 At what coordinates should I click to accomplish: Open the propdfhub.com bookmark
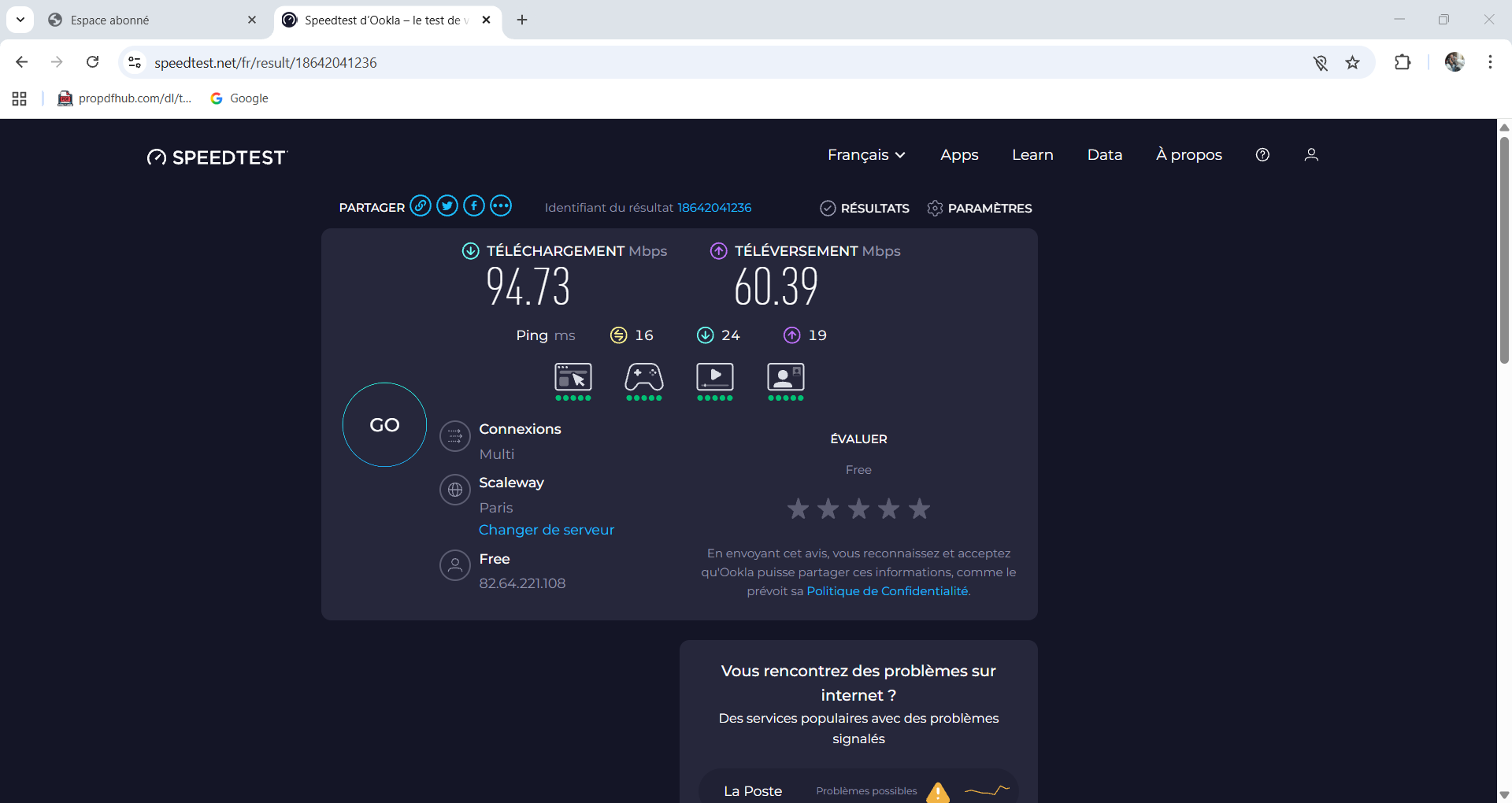click(x=124, y=98)
